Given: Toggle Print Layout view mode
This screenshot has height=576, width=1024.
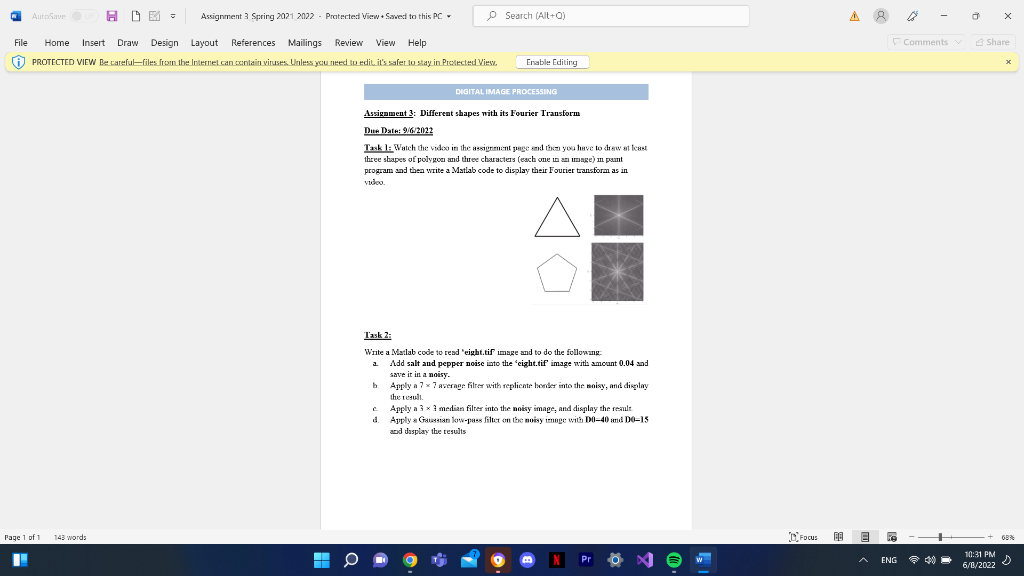Looking at the screenshot, I should click(x=864, y=538).
